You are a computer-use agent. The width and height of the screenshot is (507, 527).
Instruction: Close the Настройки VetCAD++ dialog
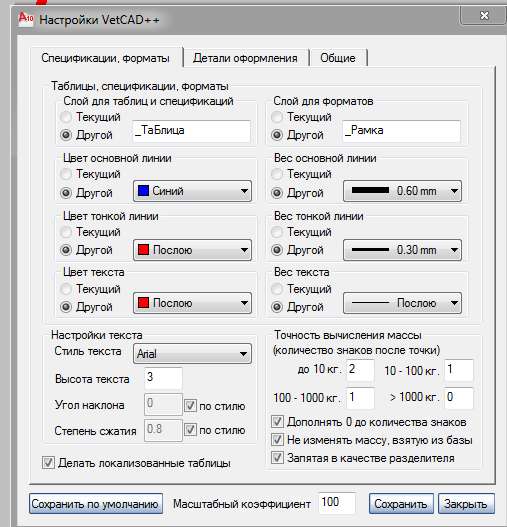click(484, 15)
